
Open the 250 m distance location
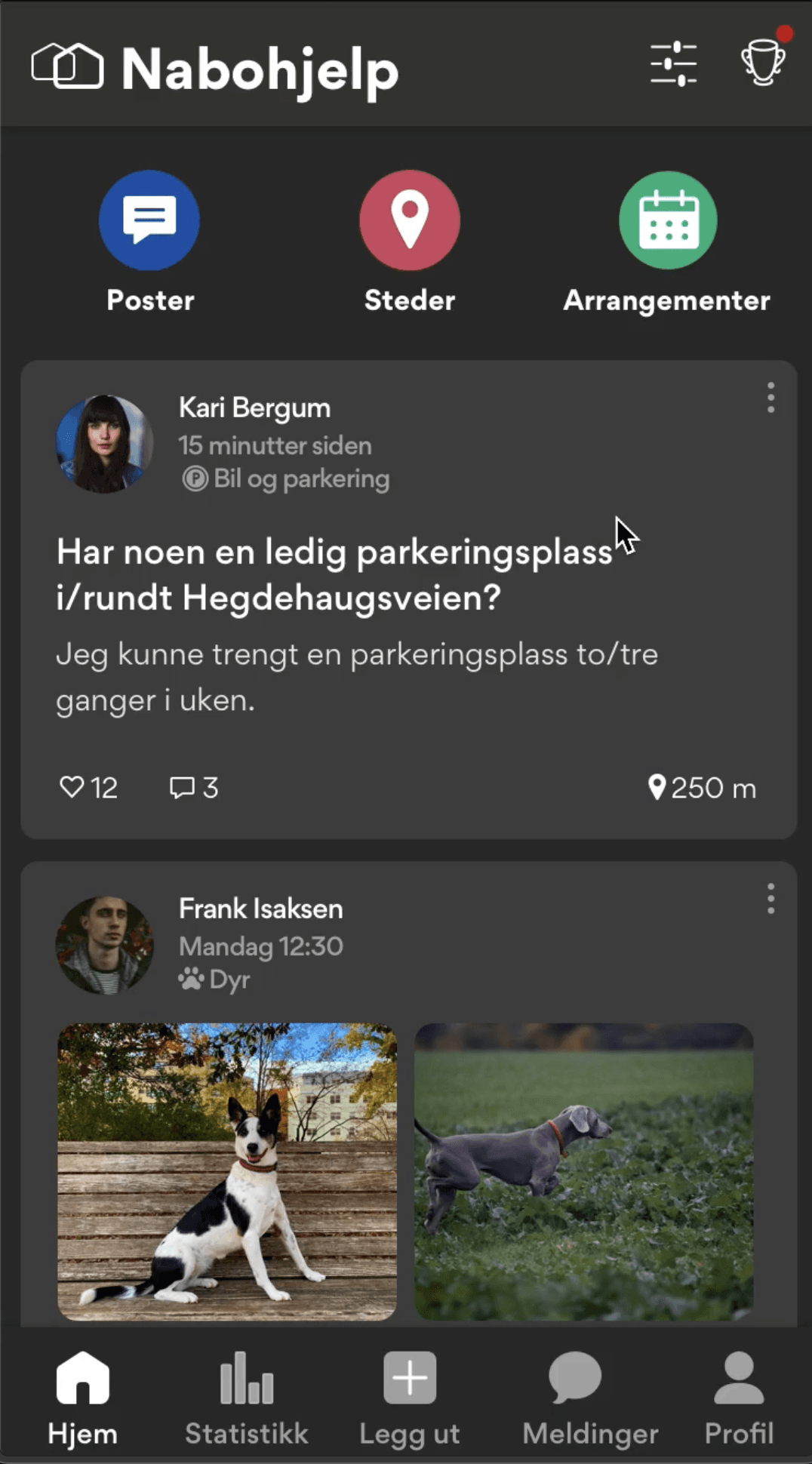(702, 788)
